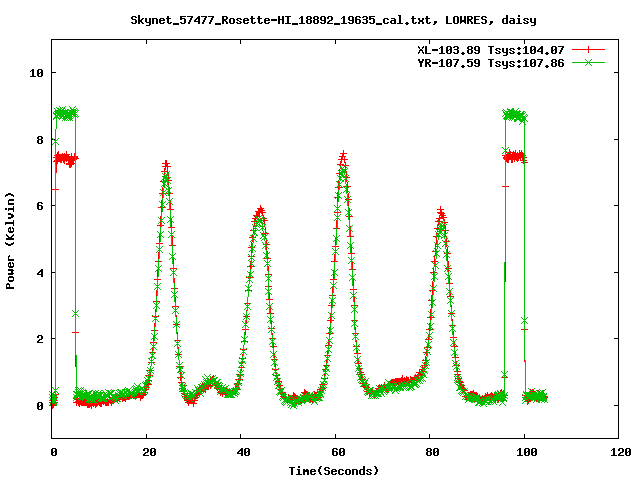Click the small bump near 33 seconds
Viewport: 640px width, 480px height.
tap(210, 382)
